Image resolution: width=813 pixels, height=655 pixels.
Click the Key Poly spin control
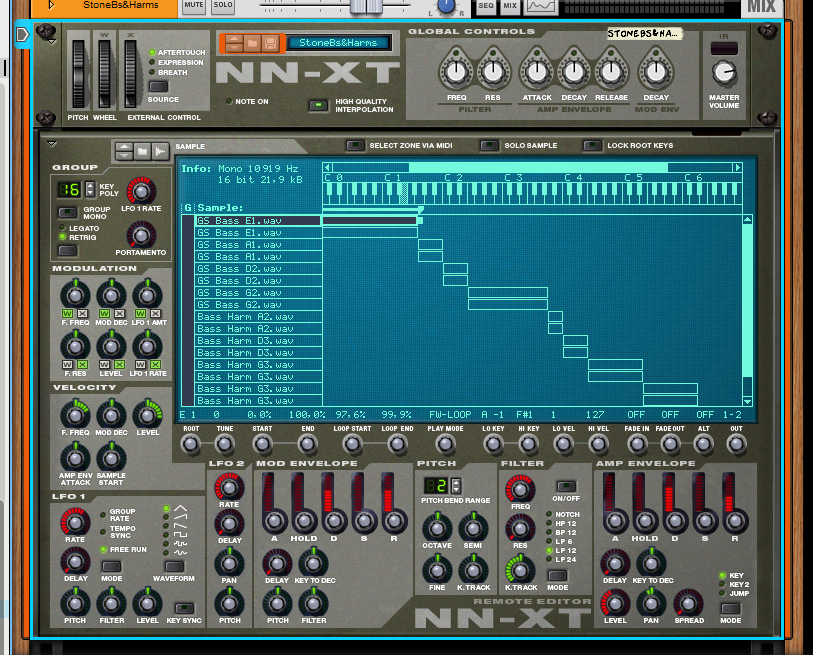(90, 189)
